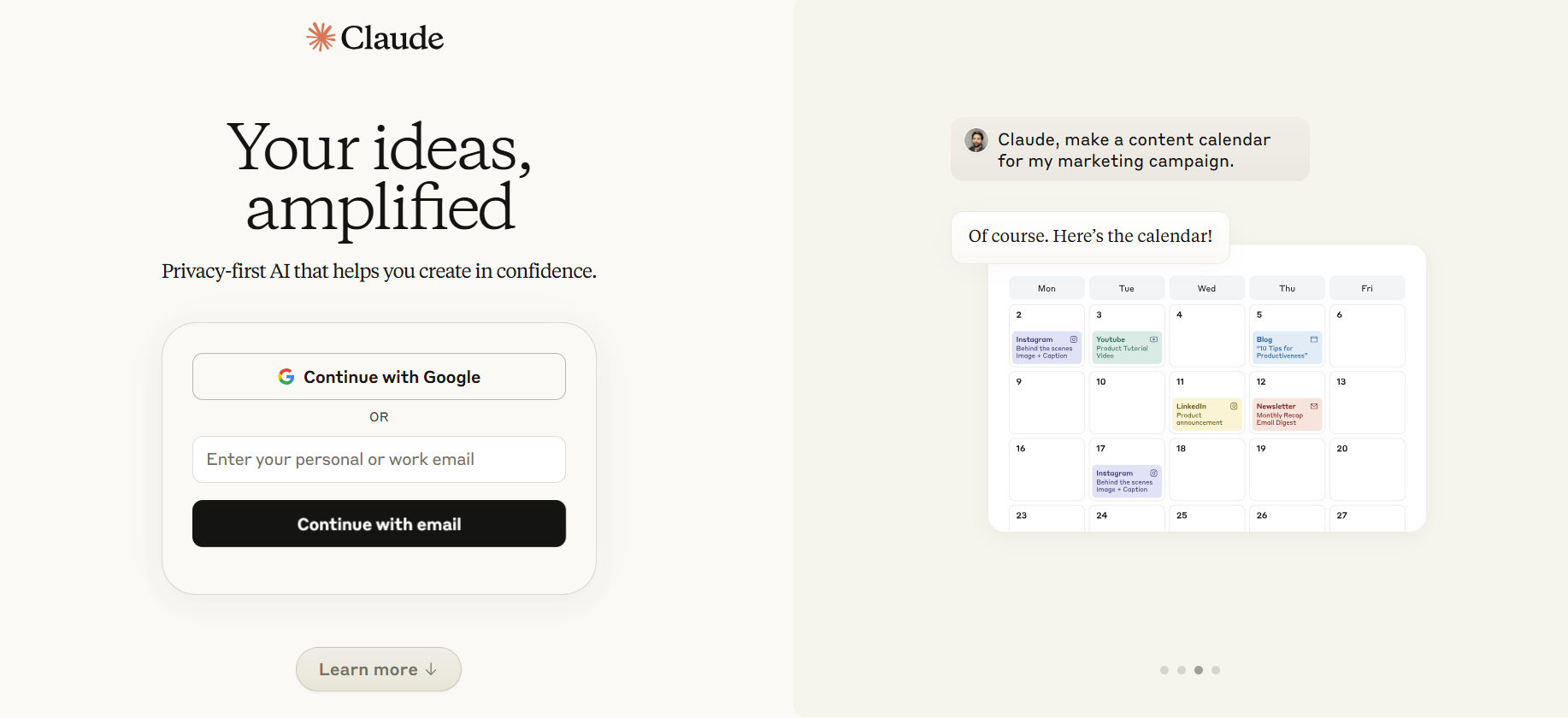The height and width of the screenshot is (718, 1568).
Task: Click the content calendar prompt message
Action: click(1130, 150)
